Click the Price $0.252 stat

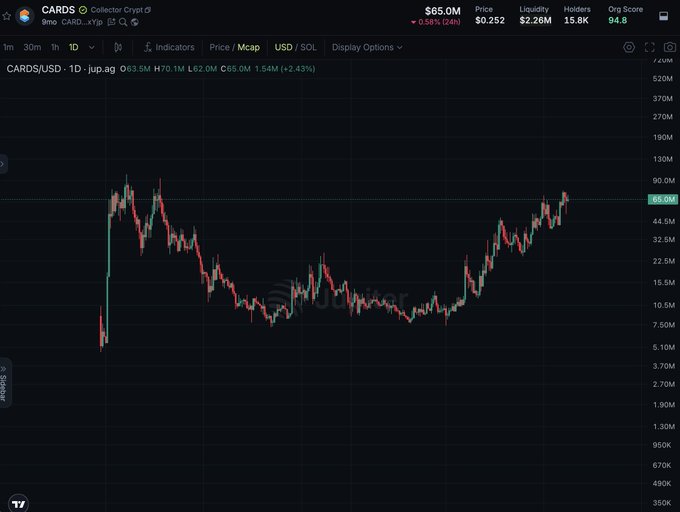pyautogui.click(x=490, y=15)
